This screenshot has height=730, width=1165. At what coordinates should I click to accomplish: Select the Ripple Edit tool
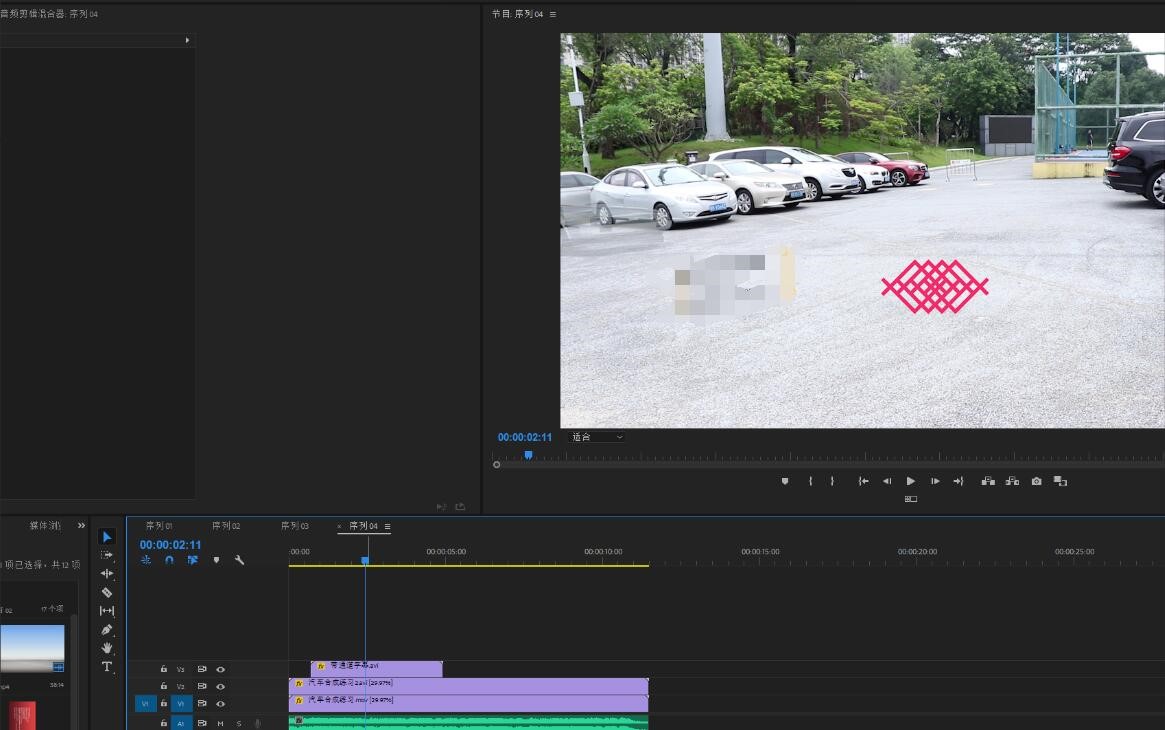pyautogui.click(x=107, y=574)
